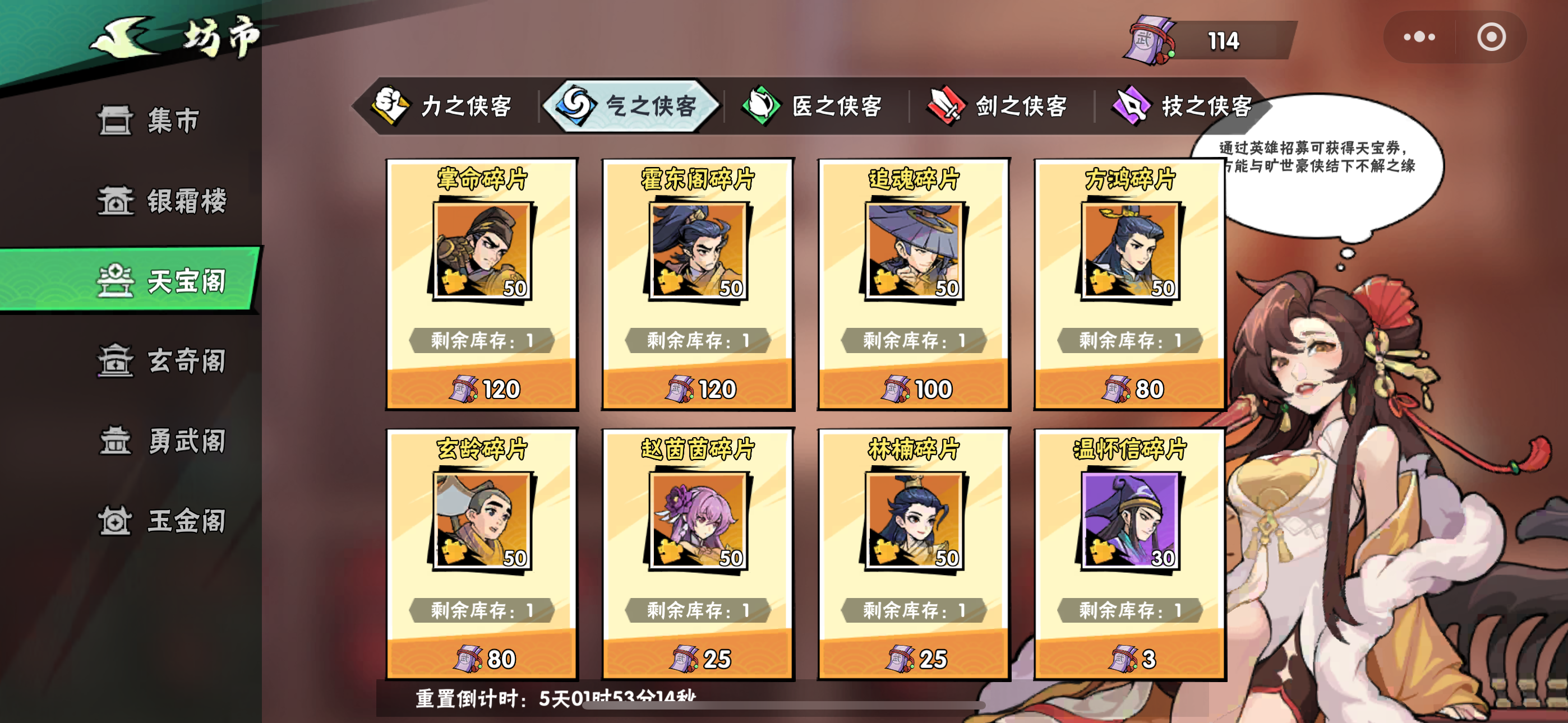This screenshot has width=1568, height=723.
Task: Select the 玄奇阁 sidebar icon
Action: click(x=115, y=360)
